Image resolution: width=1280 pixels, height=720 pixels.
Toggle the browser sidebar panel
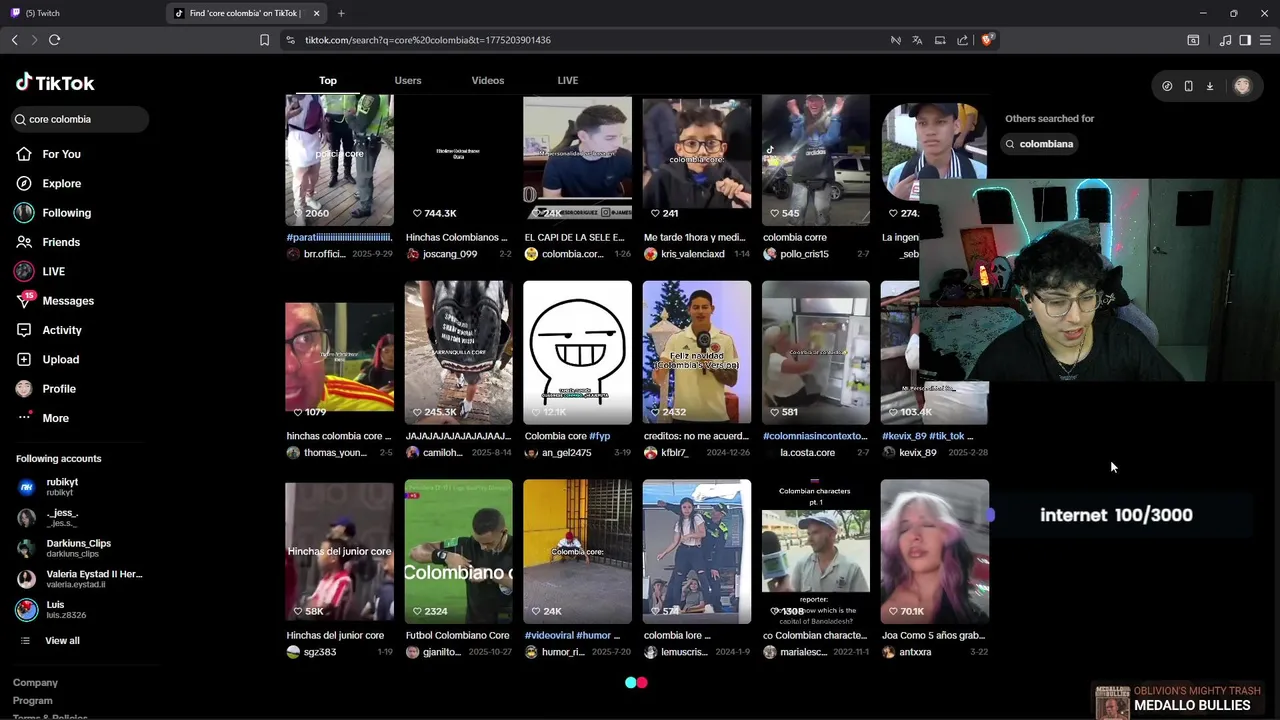1245,40
